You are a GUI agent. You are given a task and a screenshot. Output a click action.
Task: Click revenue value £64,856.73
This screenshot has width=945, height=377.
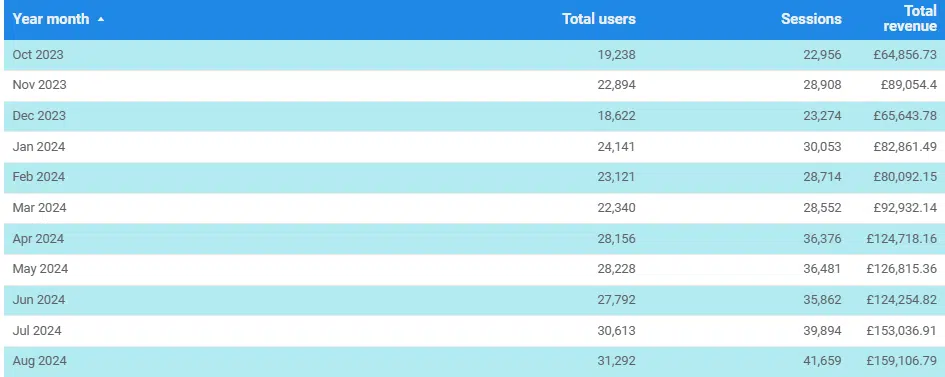click(905, 55)
